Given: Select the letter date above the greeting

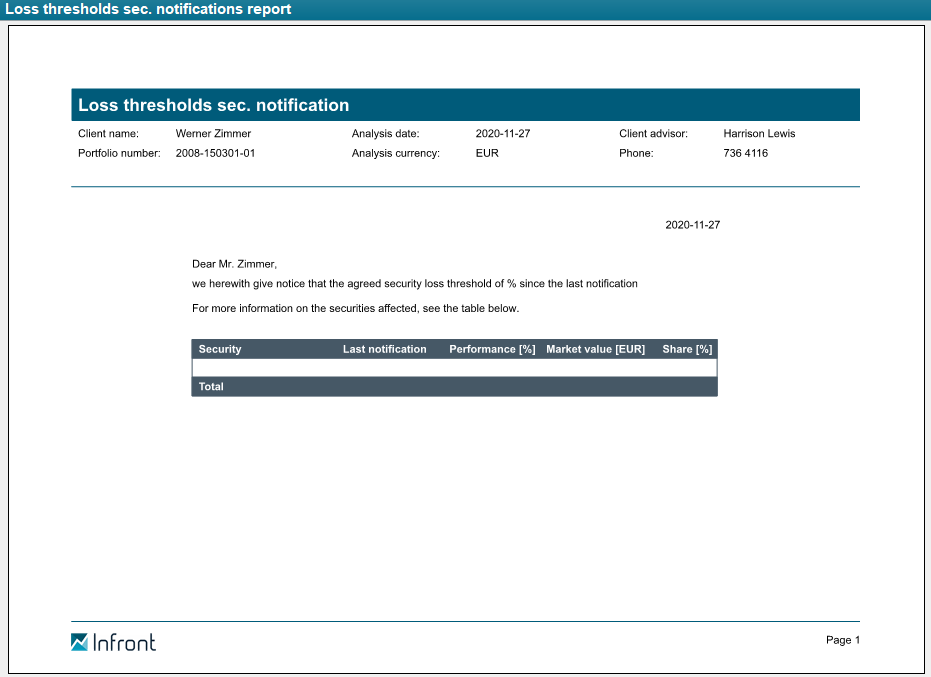Looking at the screenshot, I should tap(692, 225).
